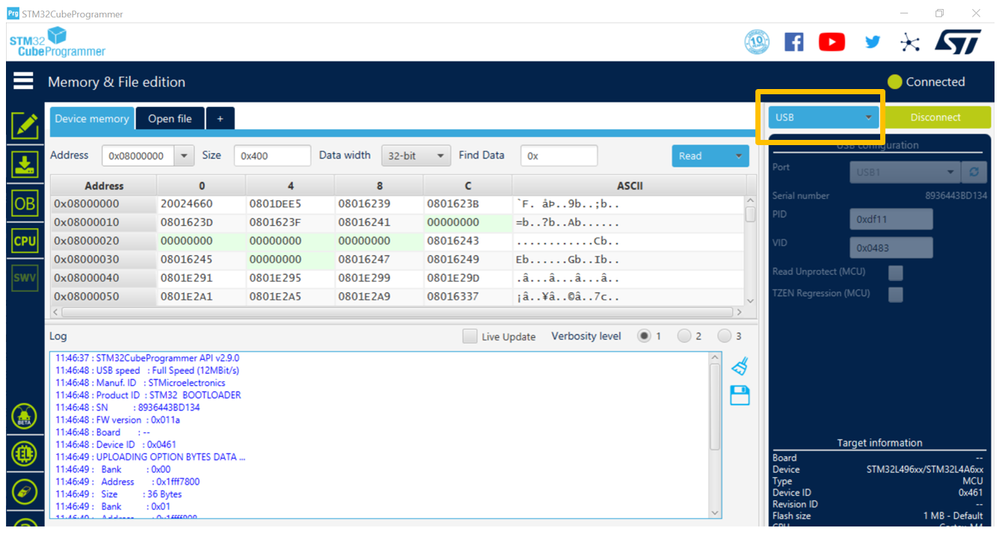Open the USB interface dropdown
999x534 pixels.
823,117
